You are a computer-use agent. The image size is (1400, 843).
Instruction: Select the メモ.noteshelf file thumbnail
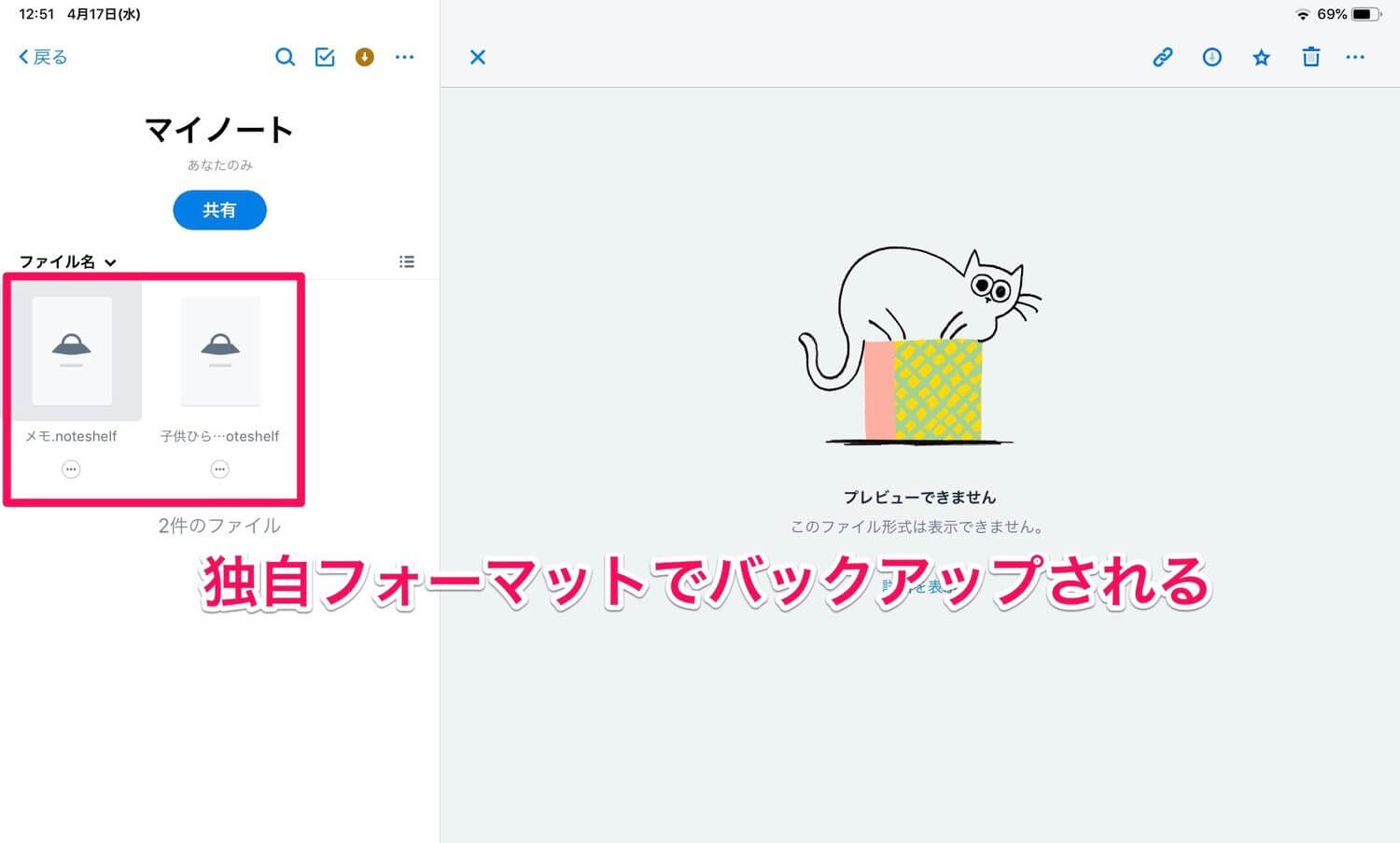point(72,351)
